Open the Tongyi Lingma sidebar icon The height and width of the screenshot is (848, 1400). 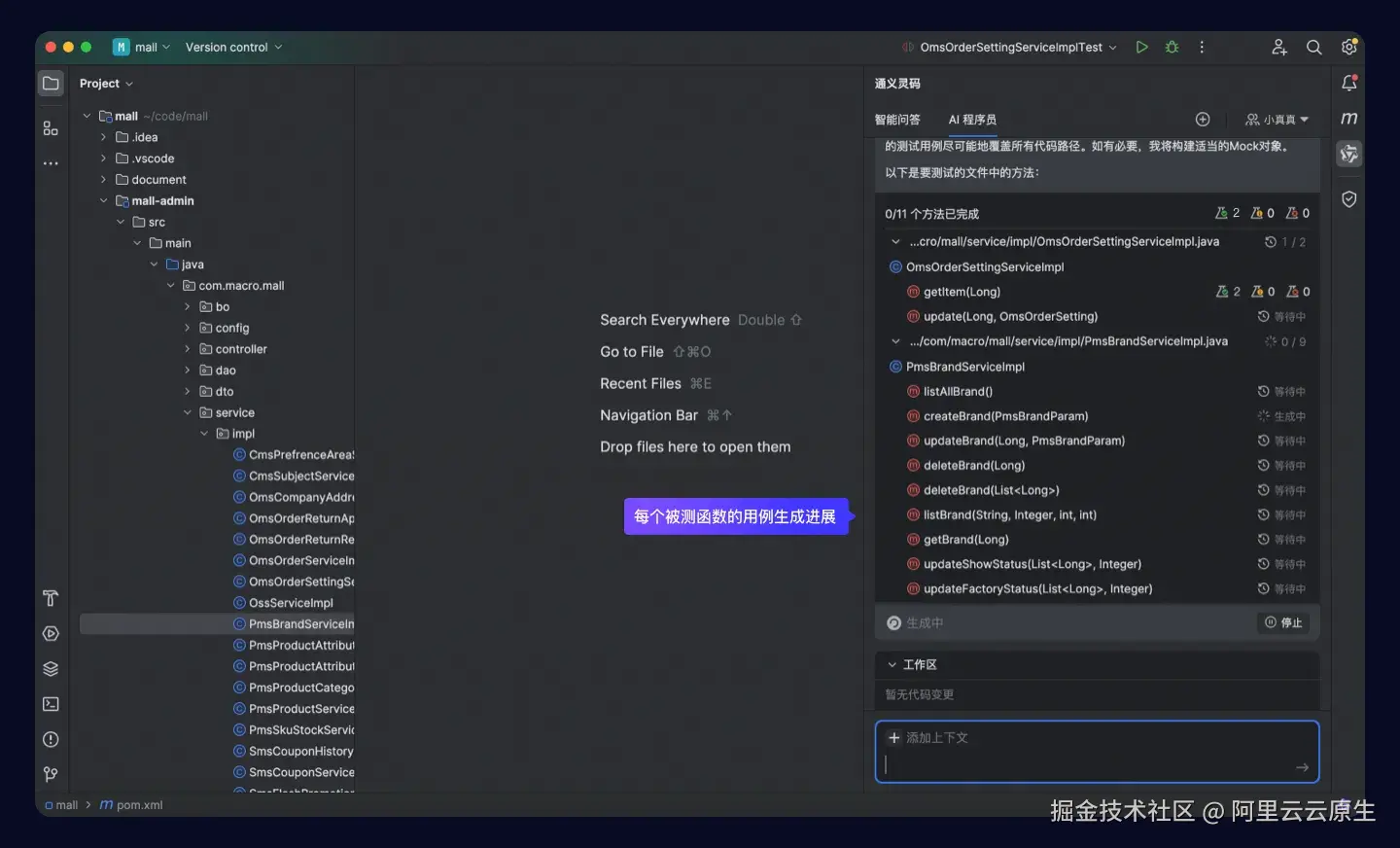pyautogui.click(x=1349, y=154)
